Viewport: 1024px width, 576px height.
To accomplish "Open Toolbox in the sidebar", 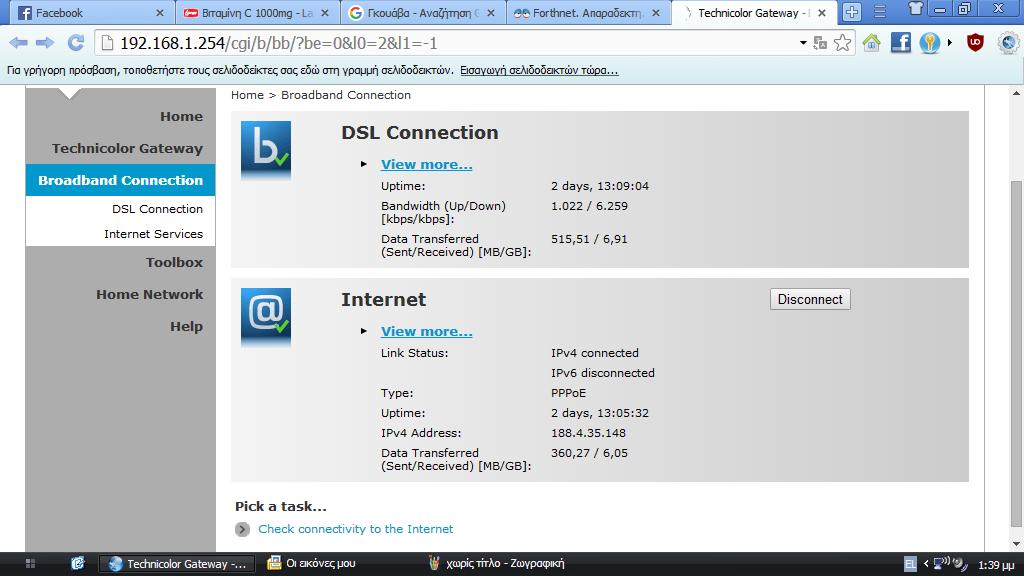I will click(x=174, y=262).
